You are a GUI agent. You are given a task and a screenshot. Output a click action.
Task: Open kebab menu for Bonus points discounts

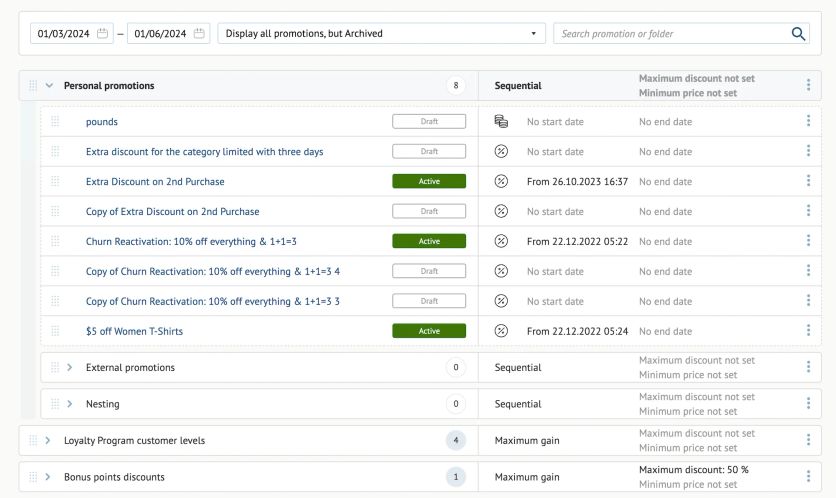(808, 476)
